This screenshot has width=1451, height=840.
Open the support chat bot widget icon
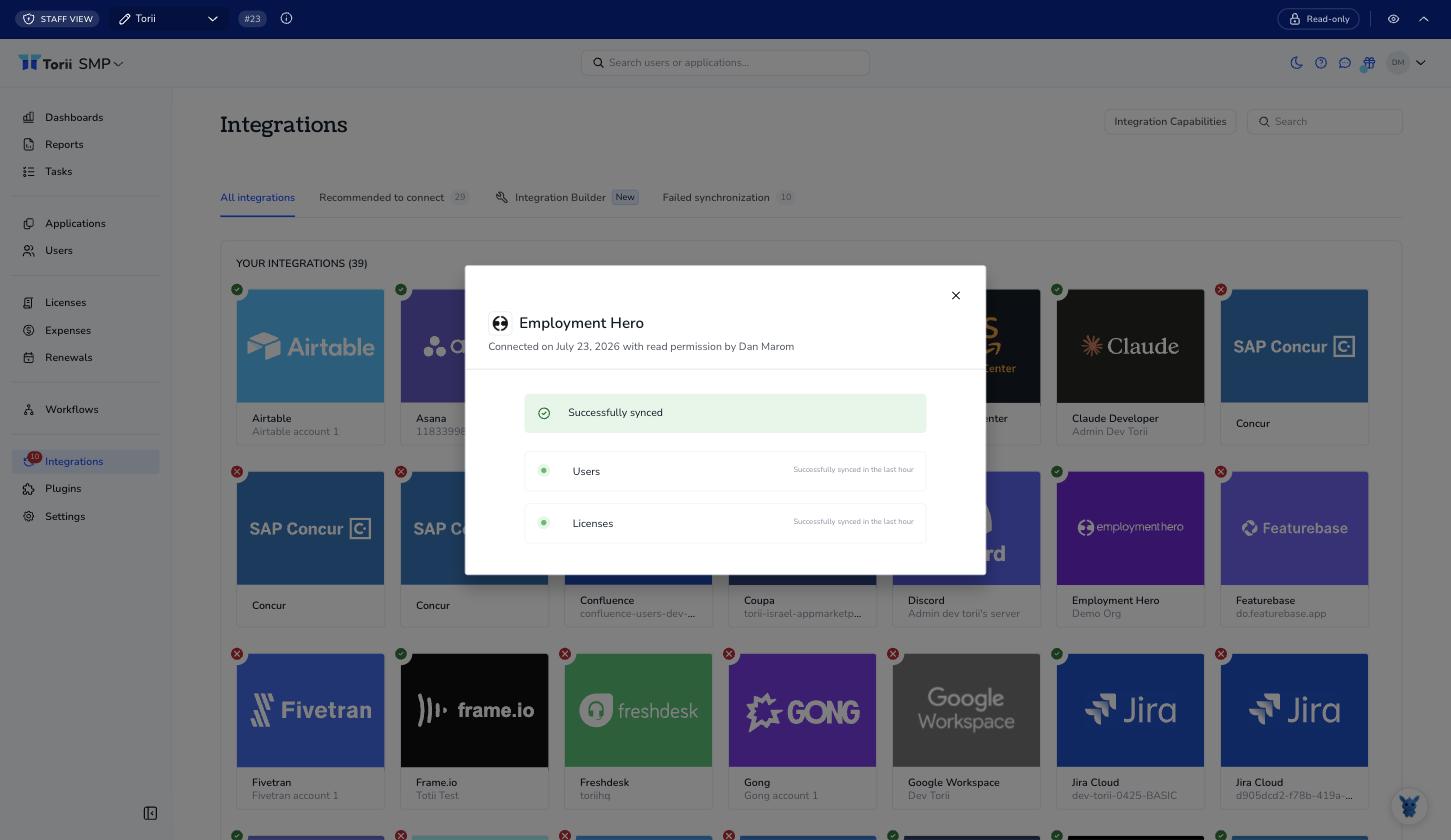click(1409, 805)
